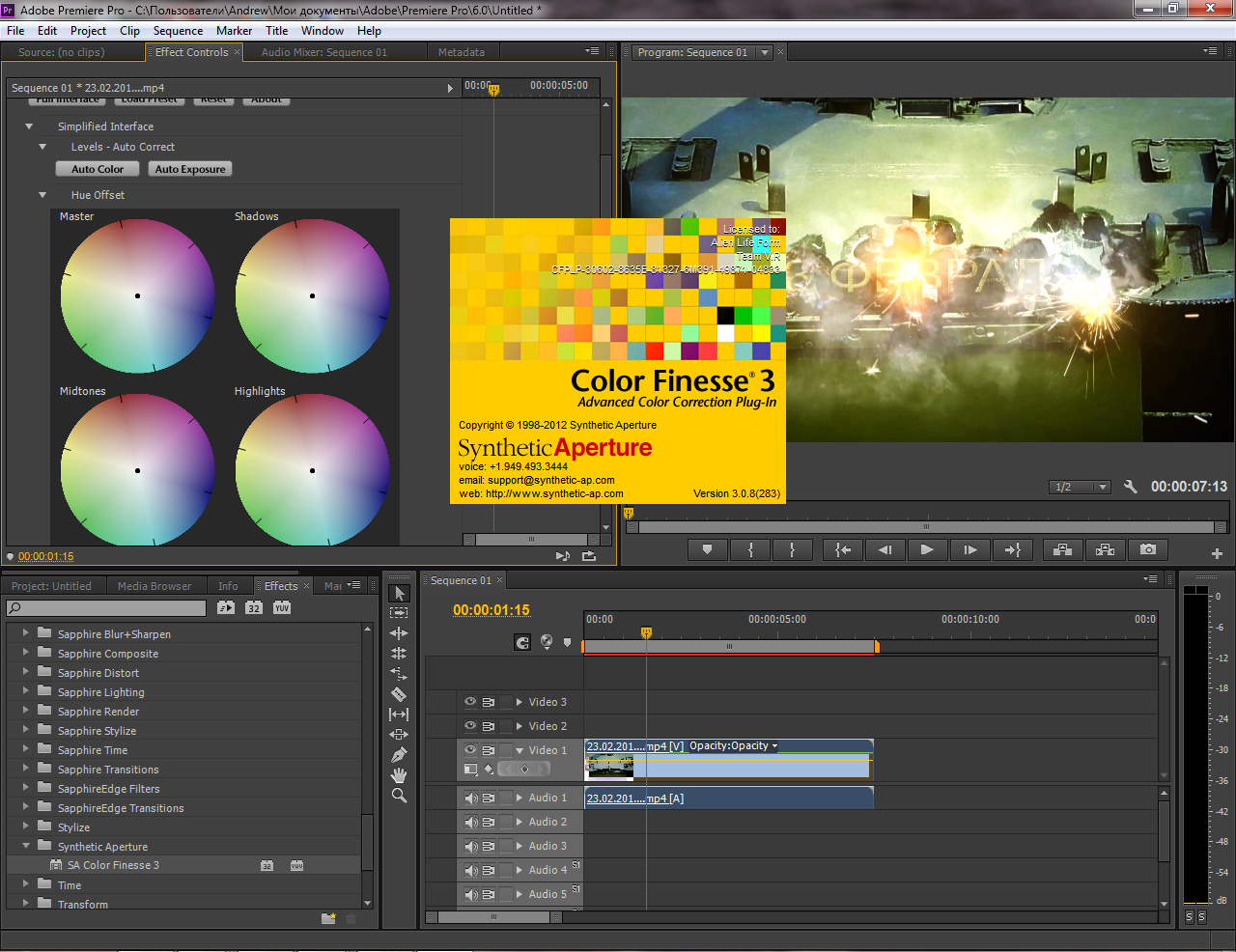
Task: Expand the Video 3 track
Action: click(x=520, y=702)
